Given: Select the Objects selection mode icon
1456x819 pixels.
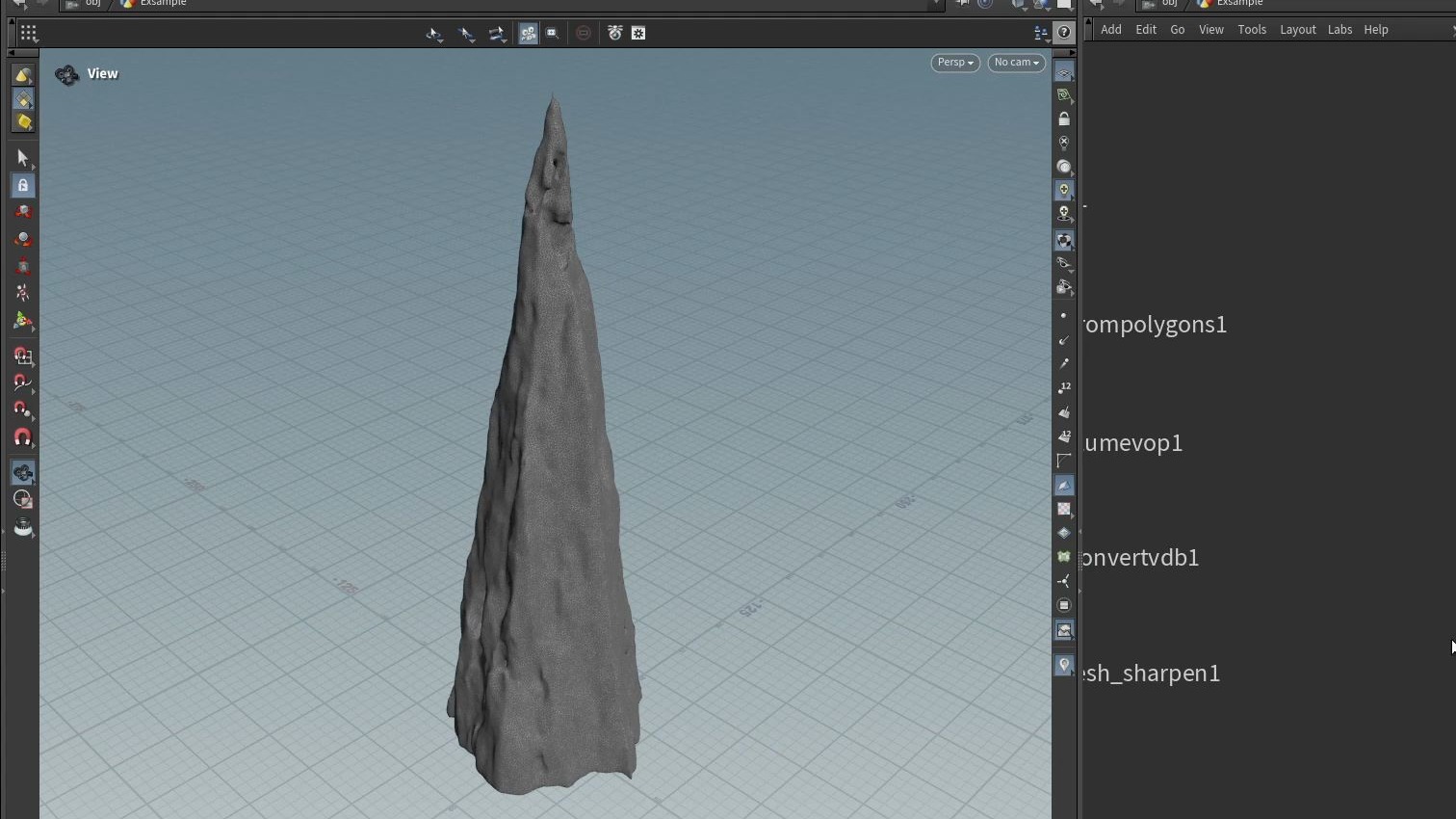Looking at the screenshot, I should [23, 75].
